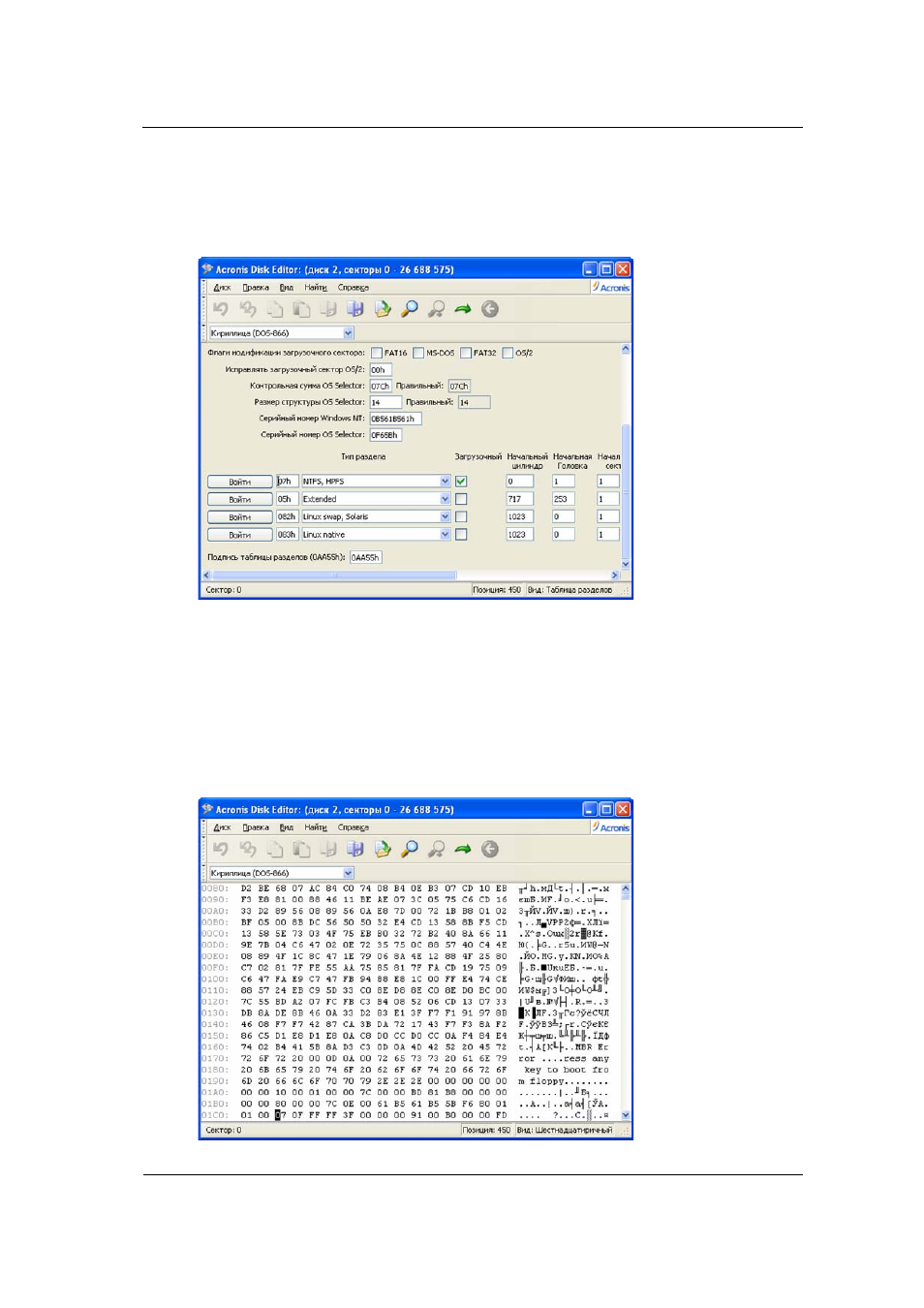The width and height of the screenshot is (924, 1308).
Task: Click blue floppy save-sector icon in lower hex window
Action: pos(355,849)
